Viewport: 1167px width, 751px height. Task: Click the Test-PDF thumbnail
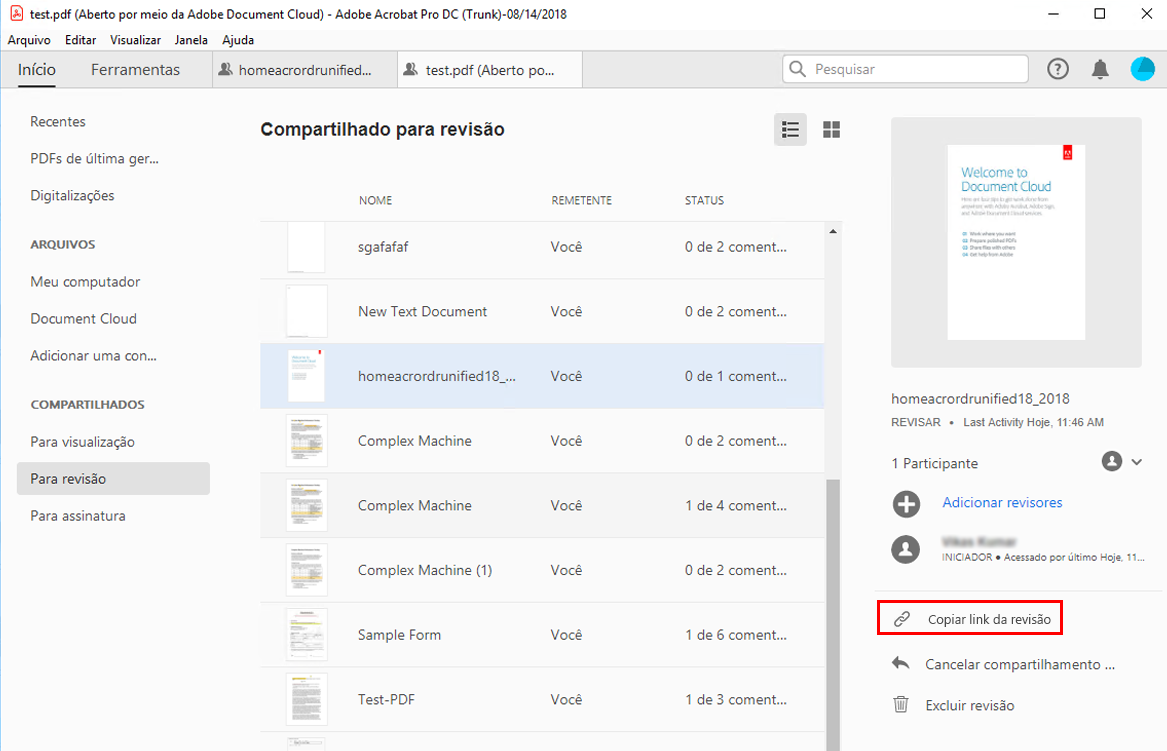[x=307, y=700]
